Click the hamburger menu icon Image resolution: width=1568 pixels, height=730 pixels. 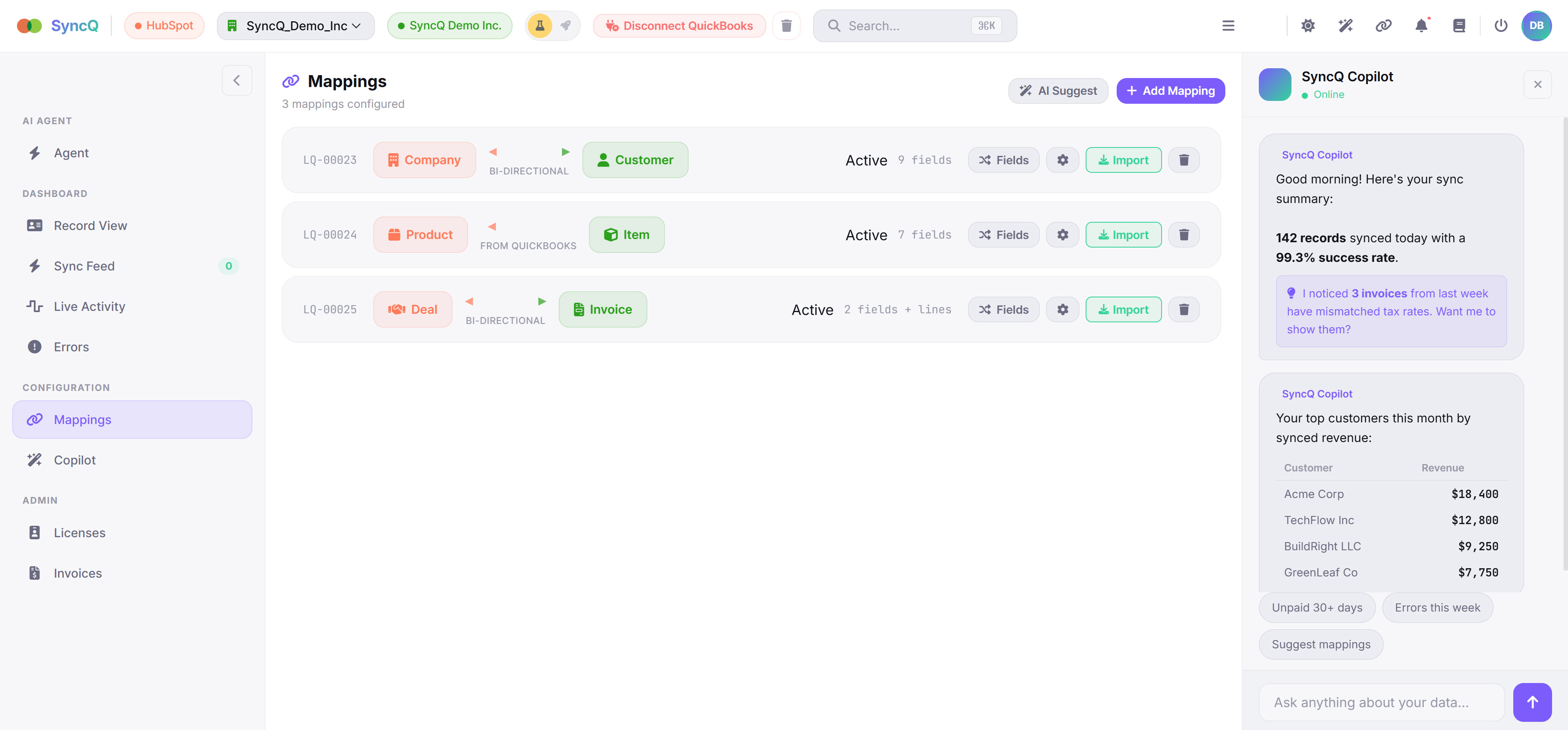(x=1228, y=26)
